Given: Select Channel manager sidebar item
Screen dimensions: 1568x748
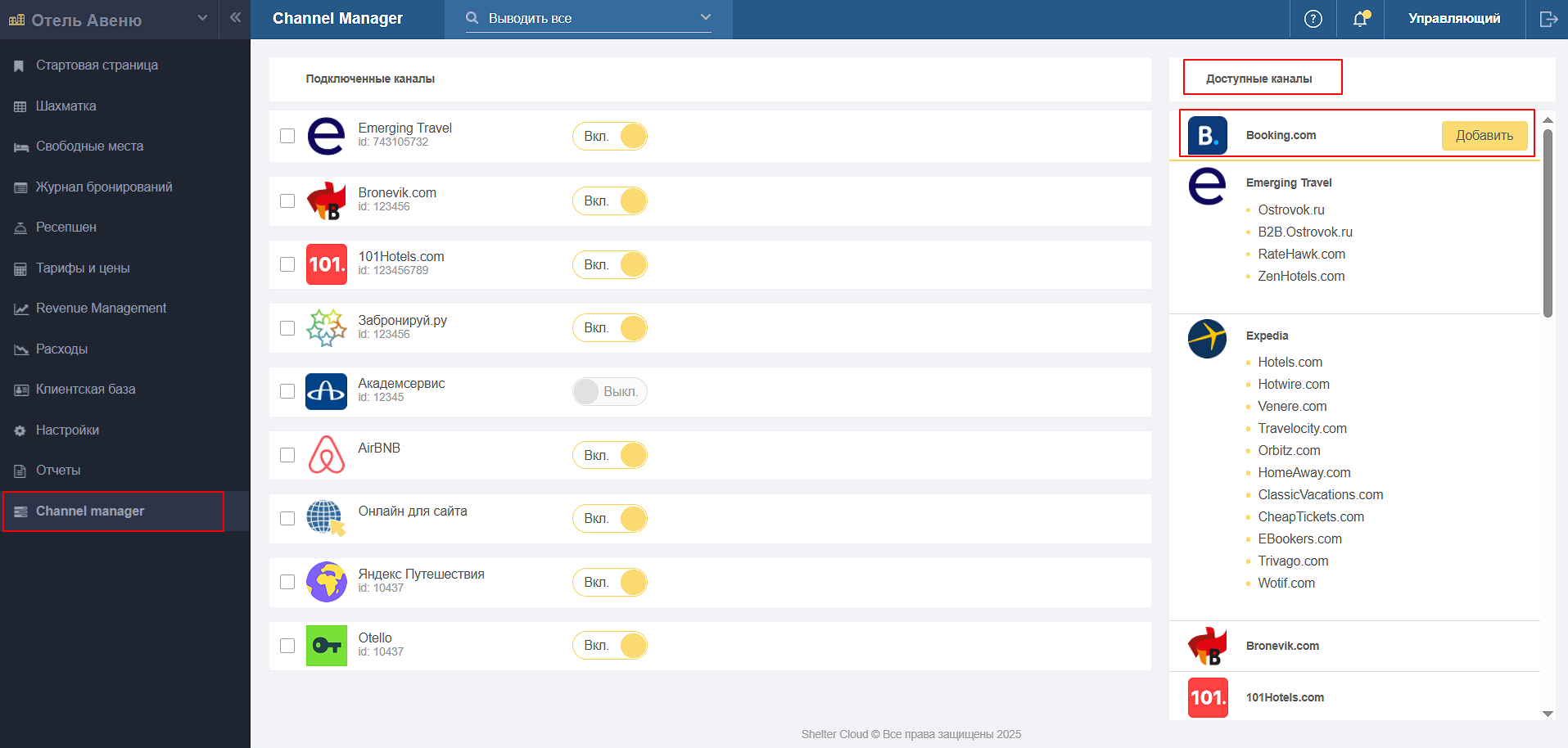Looking at the screenshot, I should pos(124,511).
